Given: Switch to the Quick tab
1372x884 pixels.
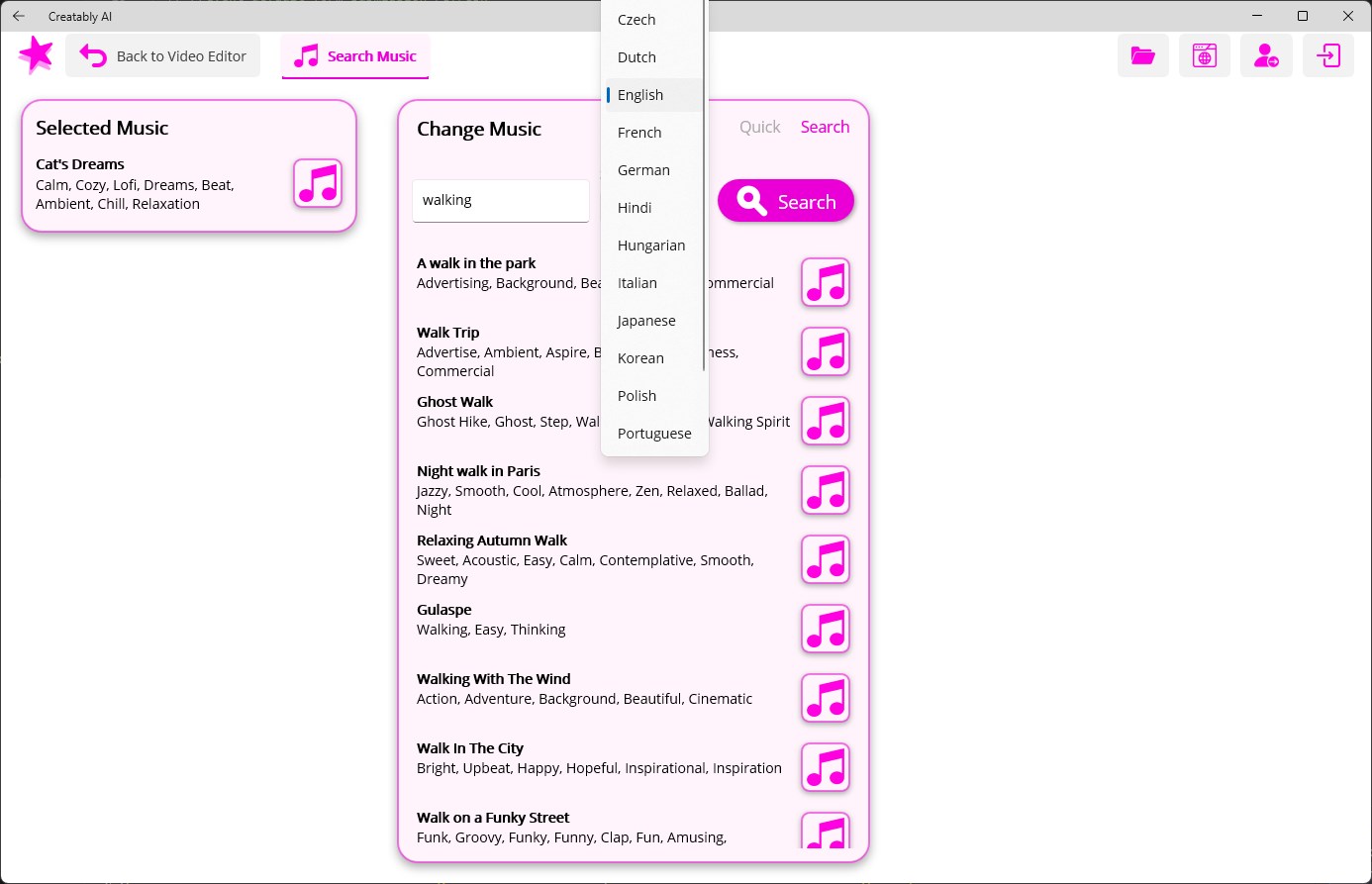Looking at the screenshot, I should click(x=759, y=126).
